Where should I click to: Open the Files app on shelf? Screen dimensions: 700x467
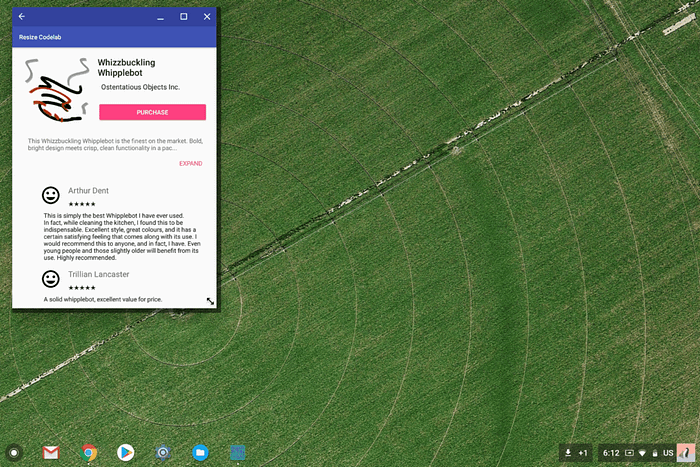coord(200,453)
